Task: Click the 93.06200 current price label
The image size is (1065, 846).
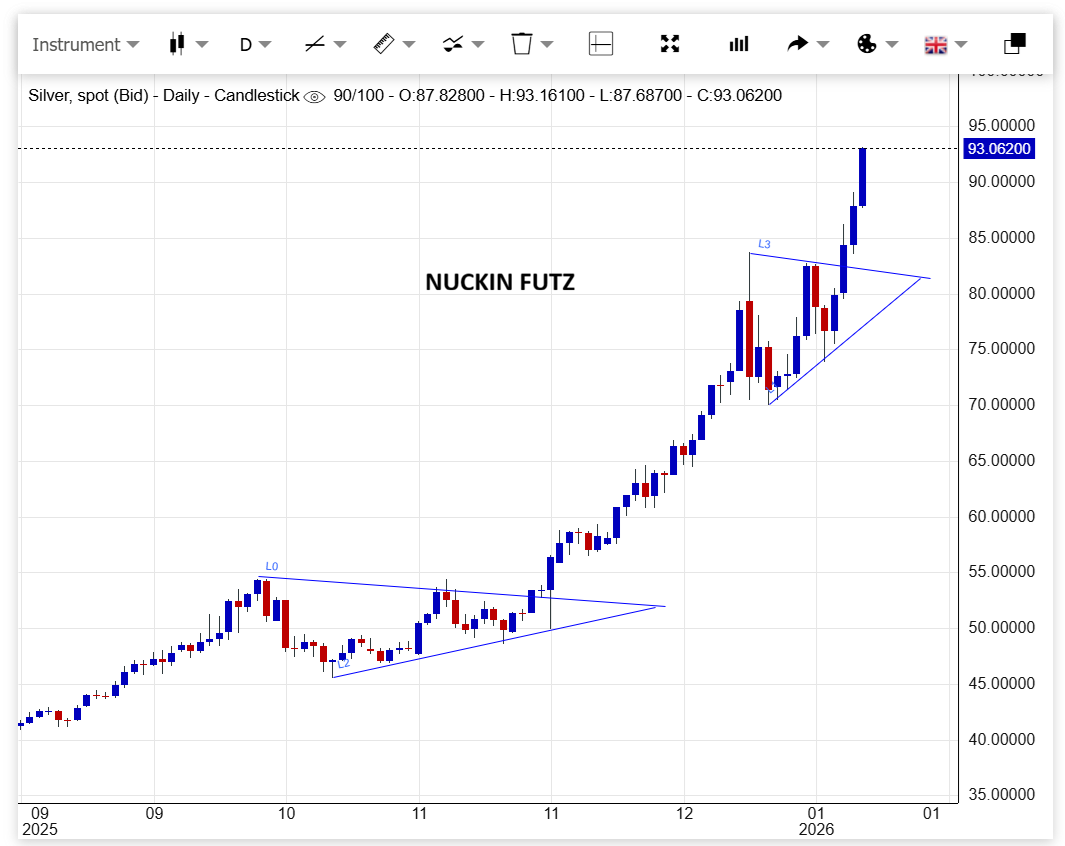Action: pyautogui.click(x=998, y=149)
